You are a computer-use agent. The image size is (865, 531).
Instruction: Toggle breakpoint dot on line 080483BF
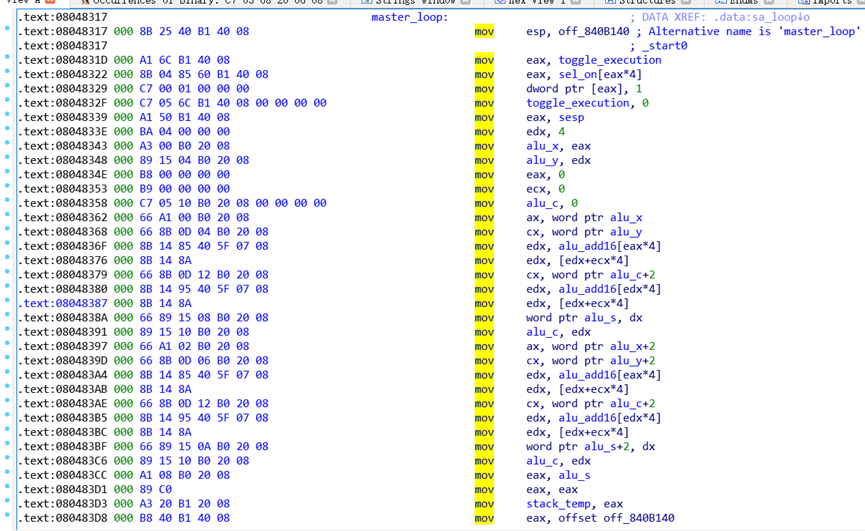7,443
